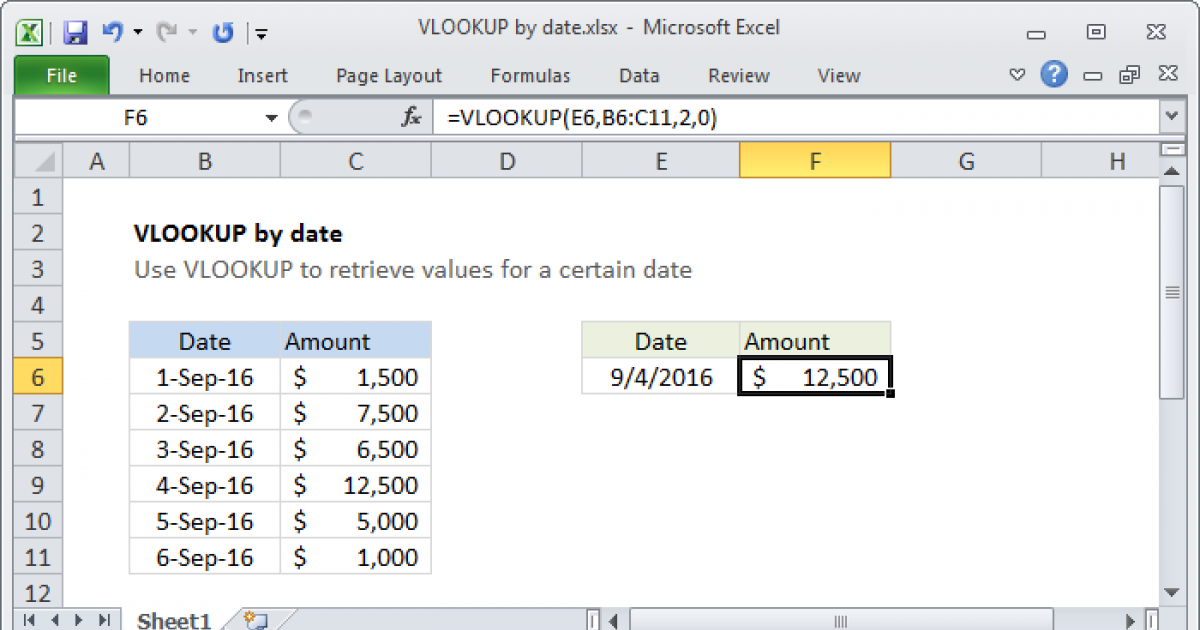1200x630 pixels.
Task: Minimize the ribbon with the caret icon
Action: [x=1018, y=75]
